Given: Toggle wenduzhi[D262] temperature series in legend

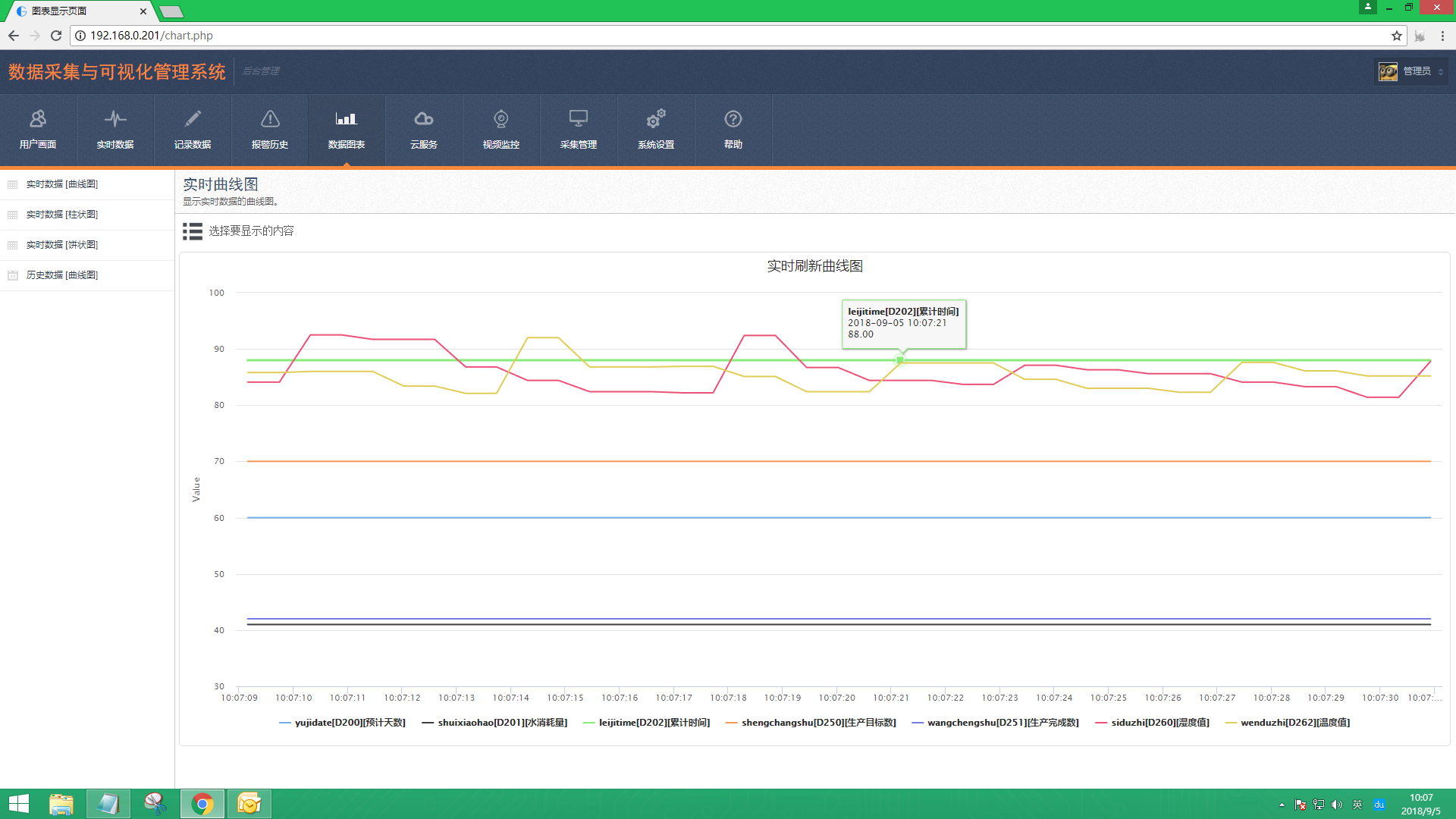Looking at the screenshot, I should [1294, 723].
